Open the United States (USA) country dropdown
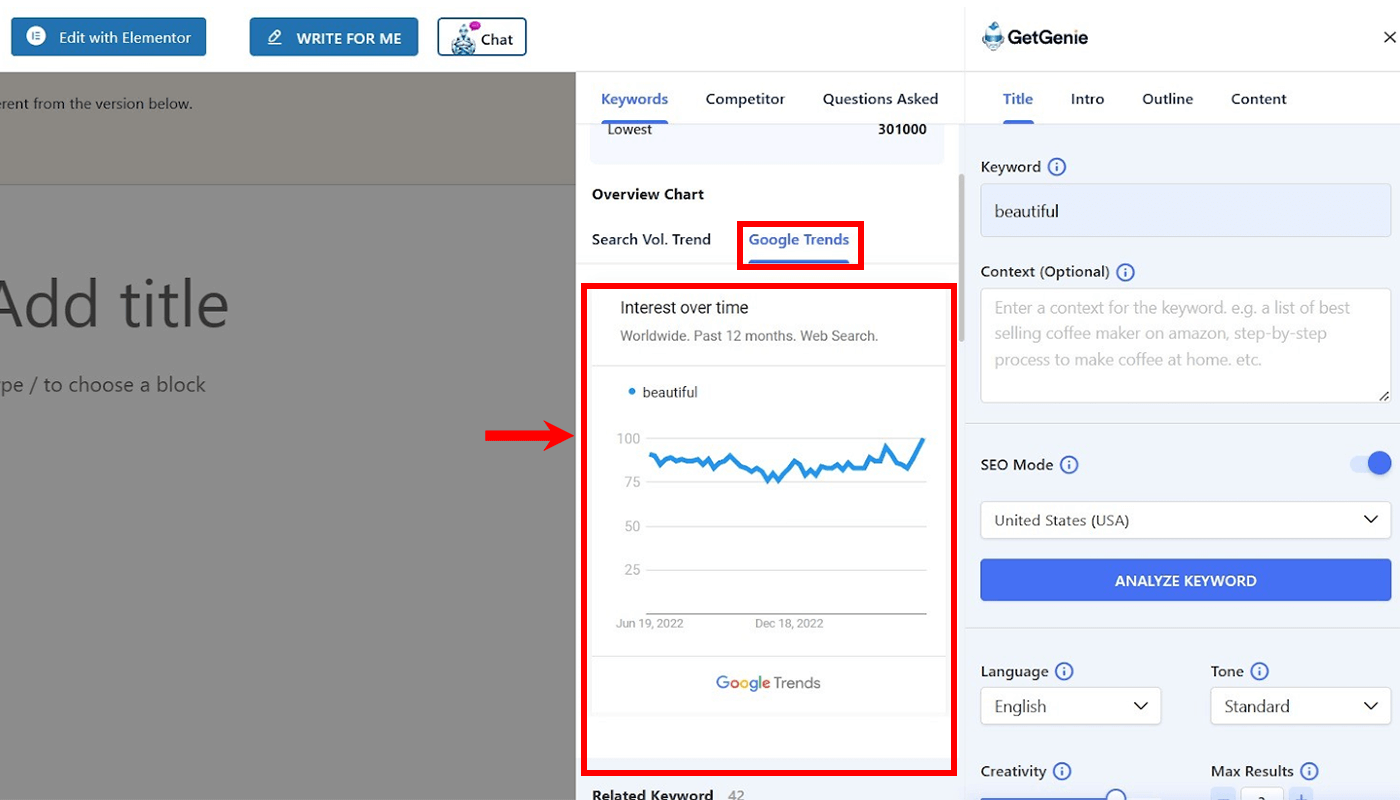This screenshot has height=800, width=1400. [1186, 520]
